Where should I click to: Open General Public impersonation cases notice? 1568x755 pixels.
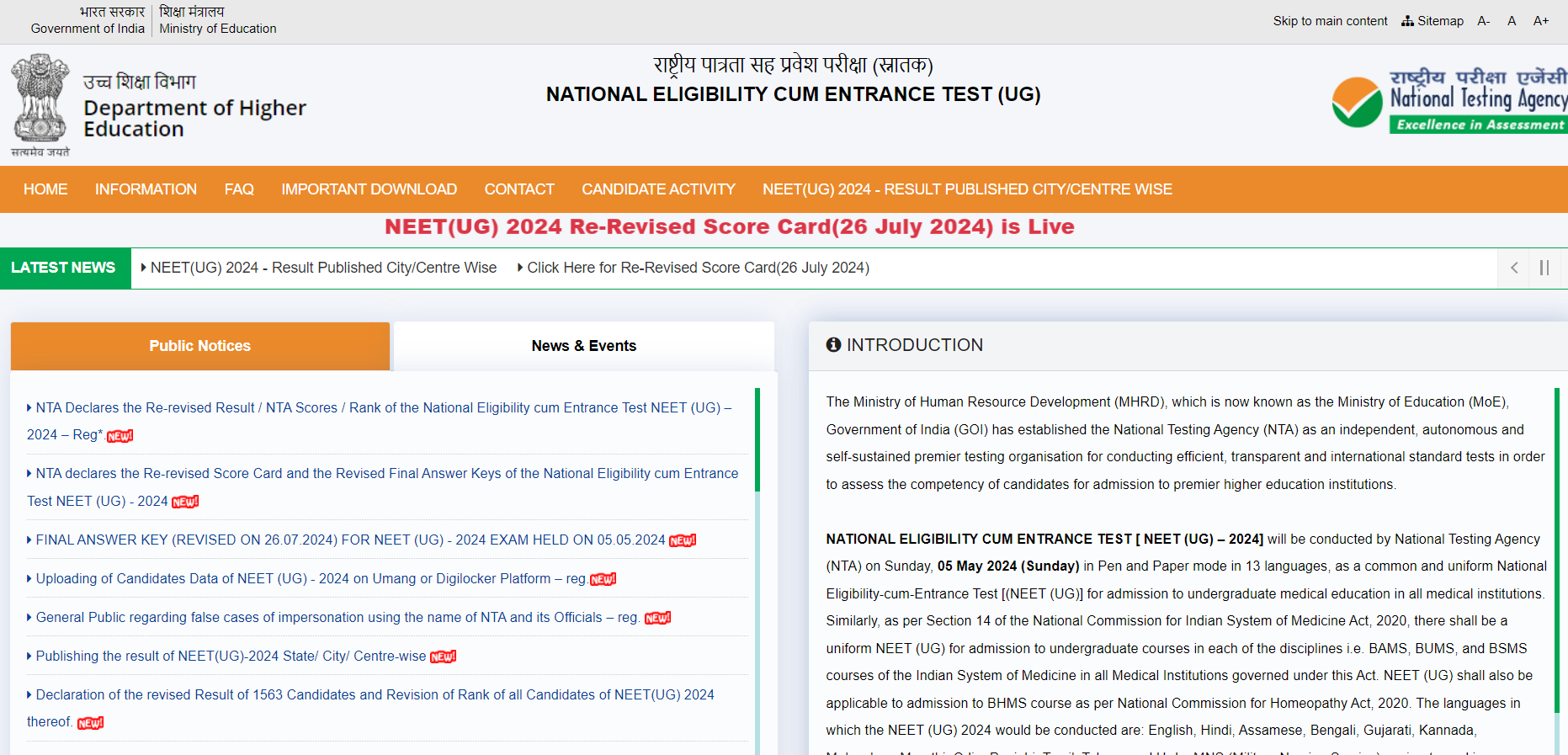coord(337,617)
